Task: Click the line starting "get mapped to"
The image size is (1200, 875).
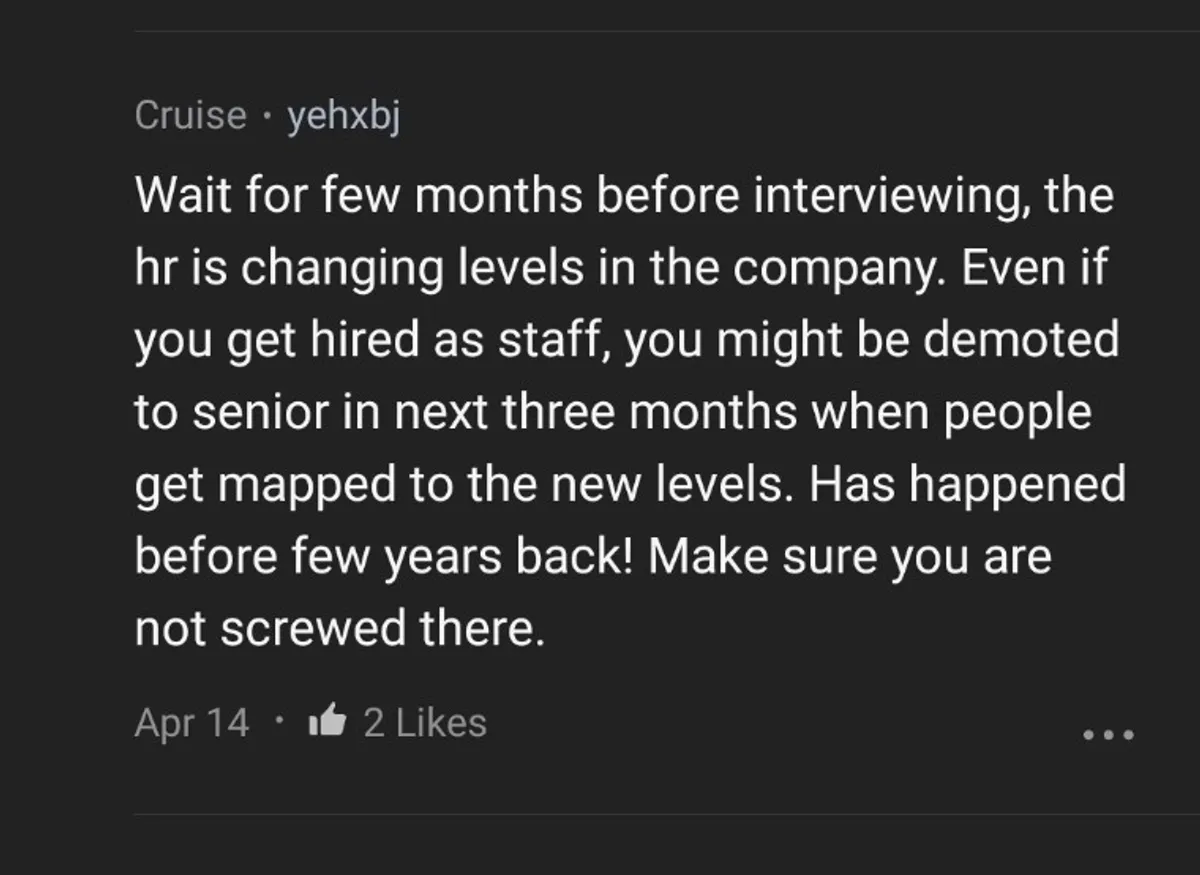Action: (630, 485)
